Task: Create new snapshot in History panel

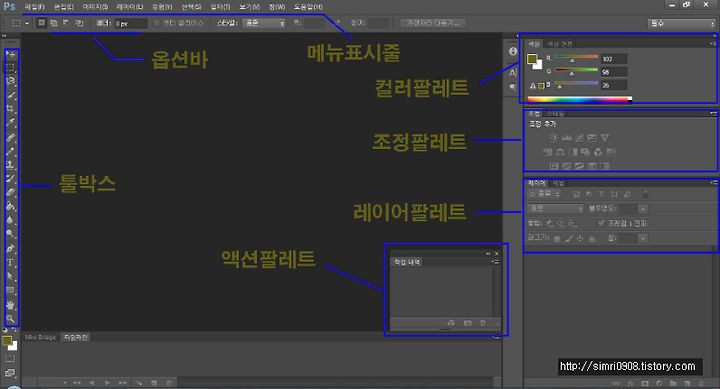Action: point(467,323)
